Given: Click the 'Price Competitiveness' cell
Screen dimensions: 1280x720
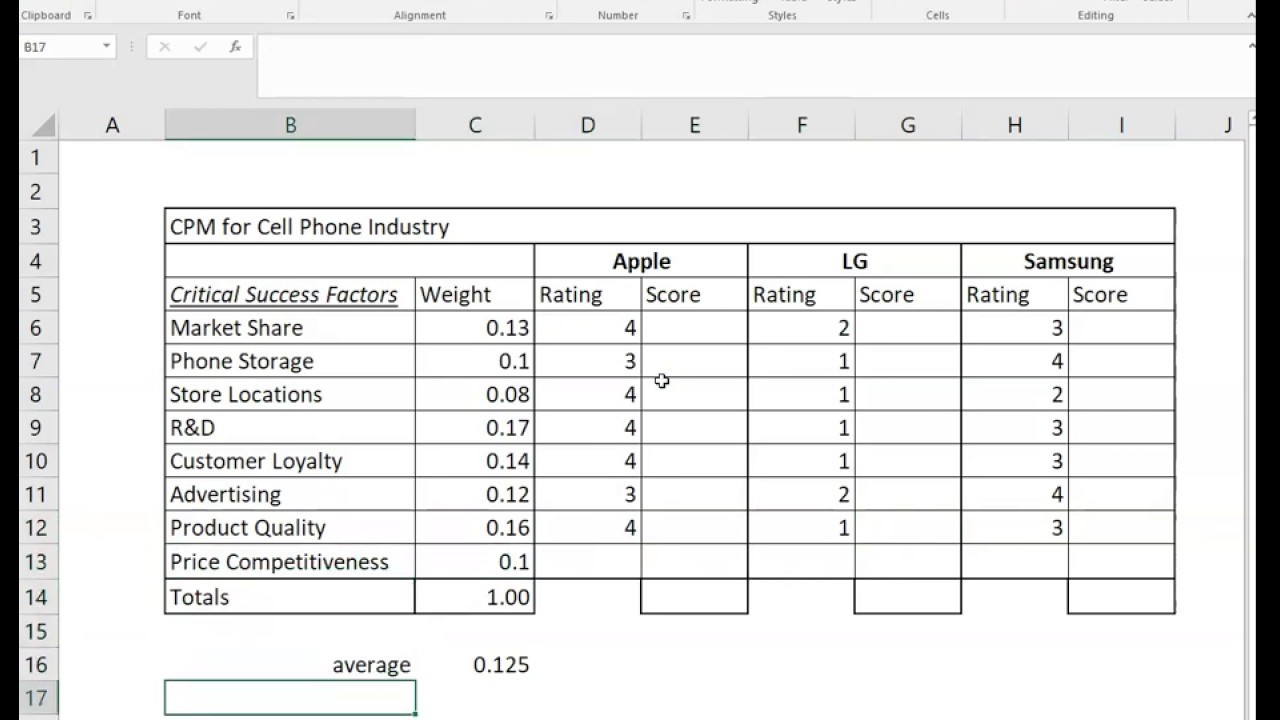Looking at the screenshot, I should 290,562.
